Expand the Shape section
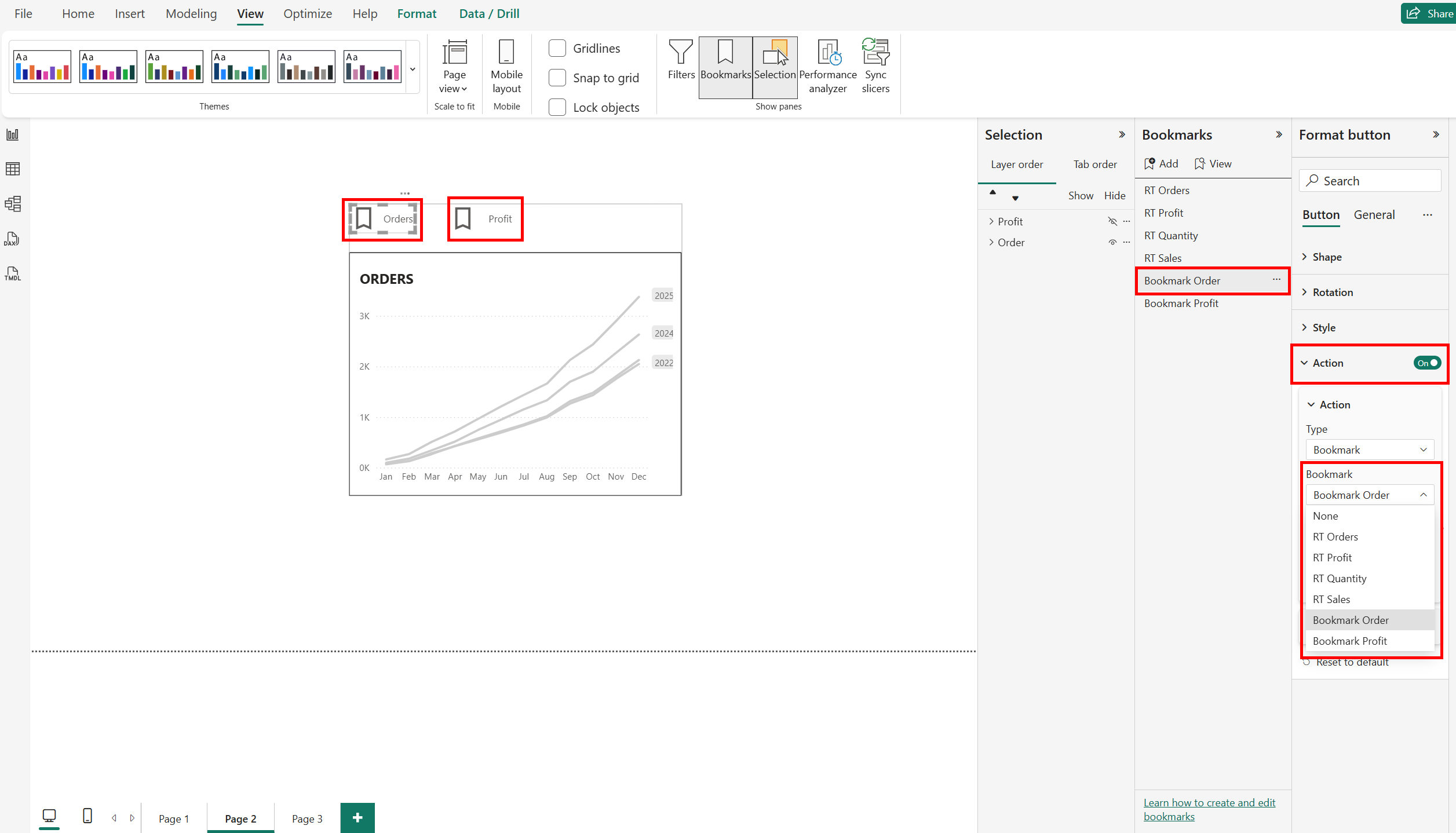Viewport: 1456px width, 833px height. 1327,257
